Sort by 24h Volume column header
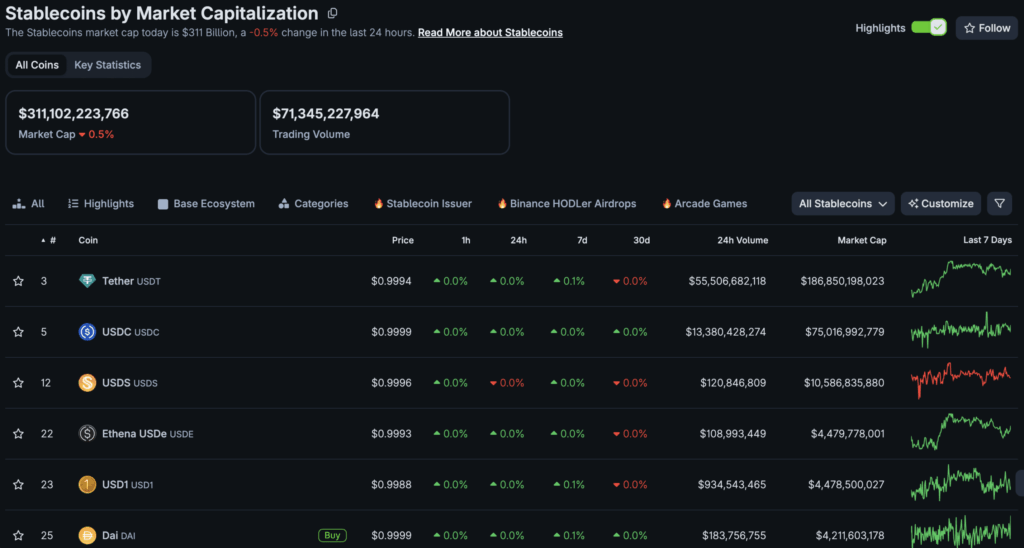Screen dimensions: 1024x548 pos(743,240)
